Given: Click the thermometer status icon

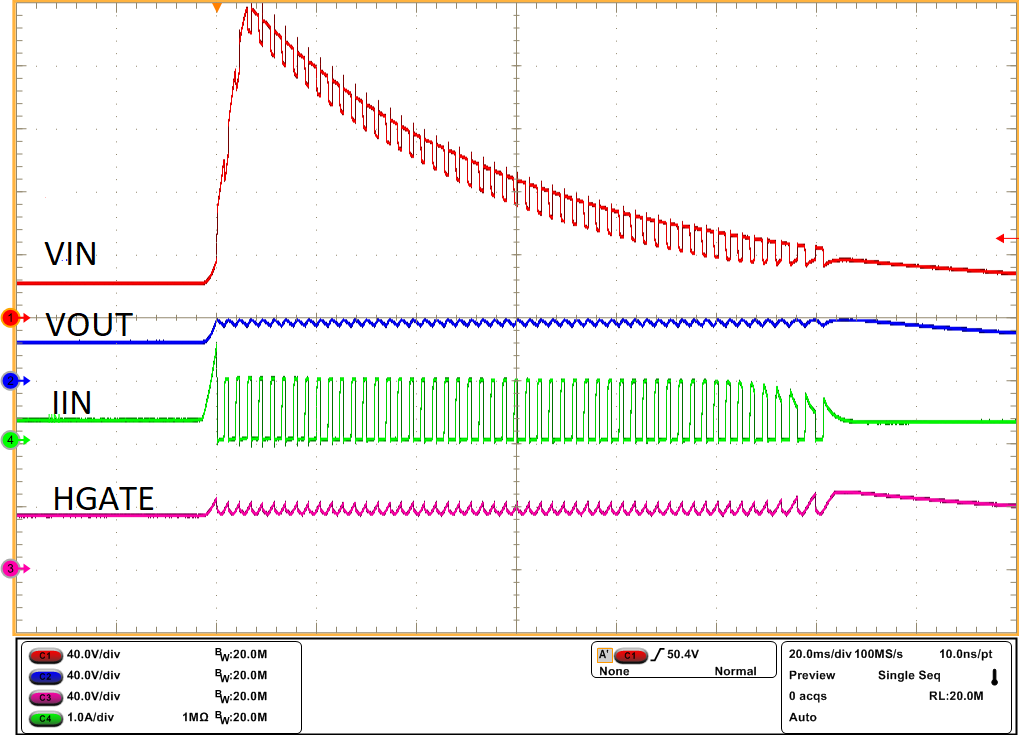Looking at the screenshot, I should [994, 679].
